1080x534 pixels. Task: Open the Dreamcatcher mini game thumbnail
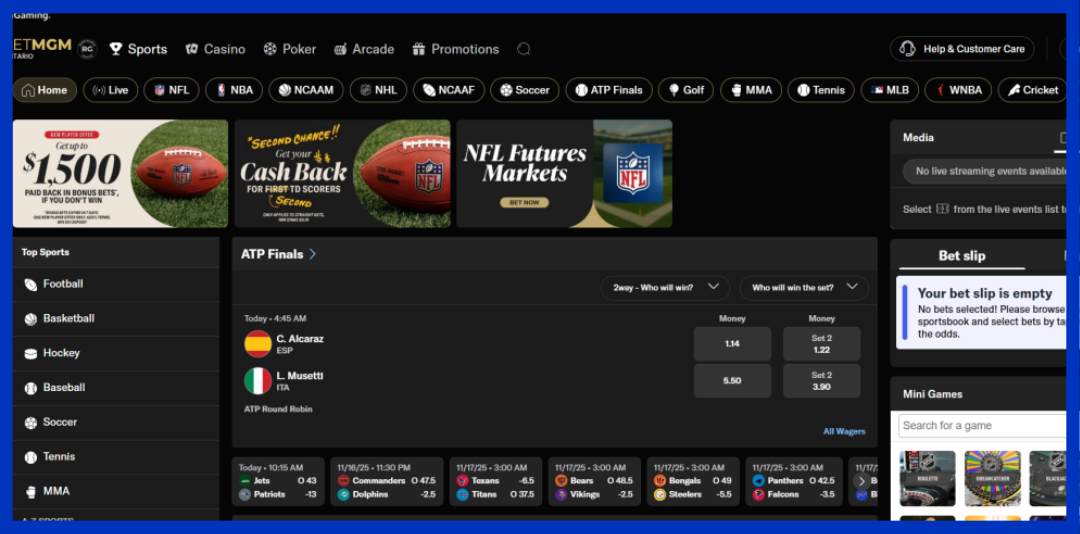[992, 478]
